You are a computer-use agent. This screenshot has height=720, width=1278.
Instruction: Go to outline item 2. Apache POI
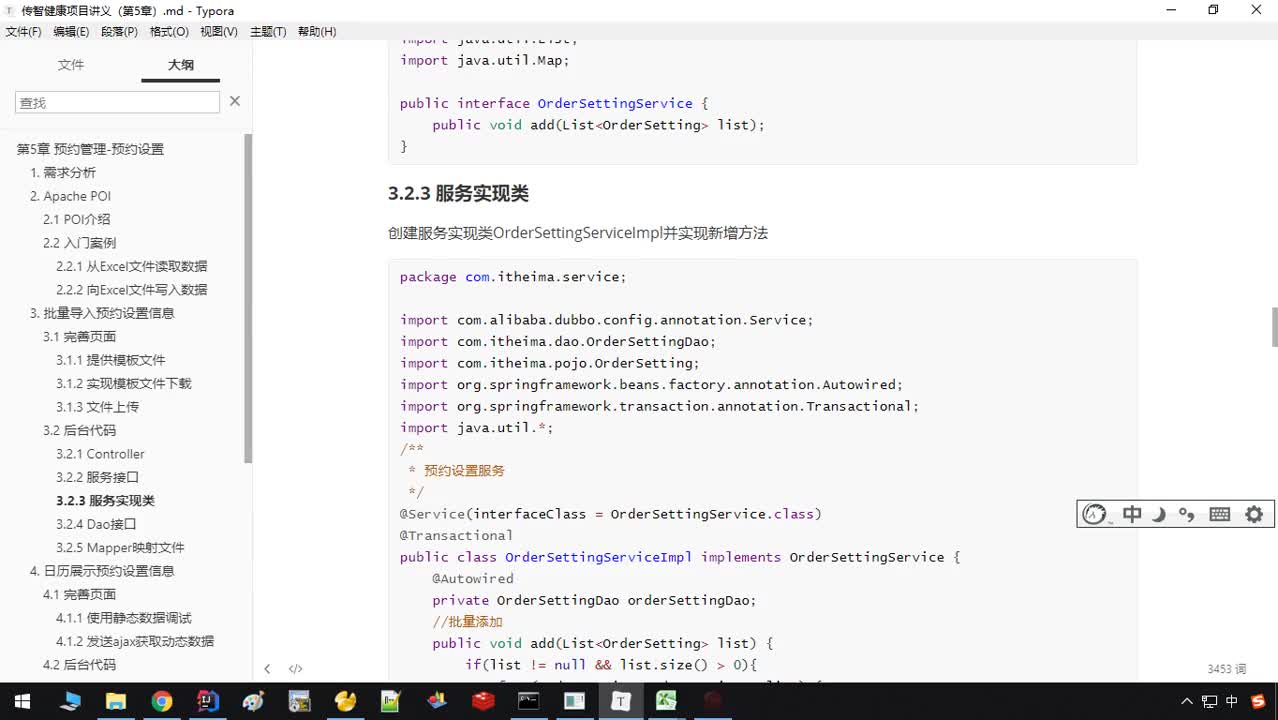coord(70,196)
